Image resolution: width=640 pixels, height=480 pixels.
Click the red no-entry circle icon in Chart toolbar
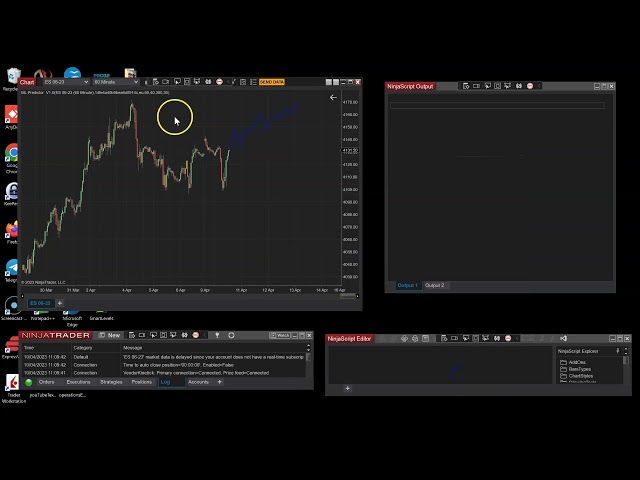pyautogui.click(x=219, y=82)
